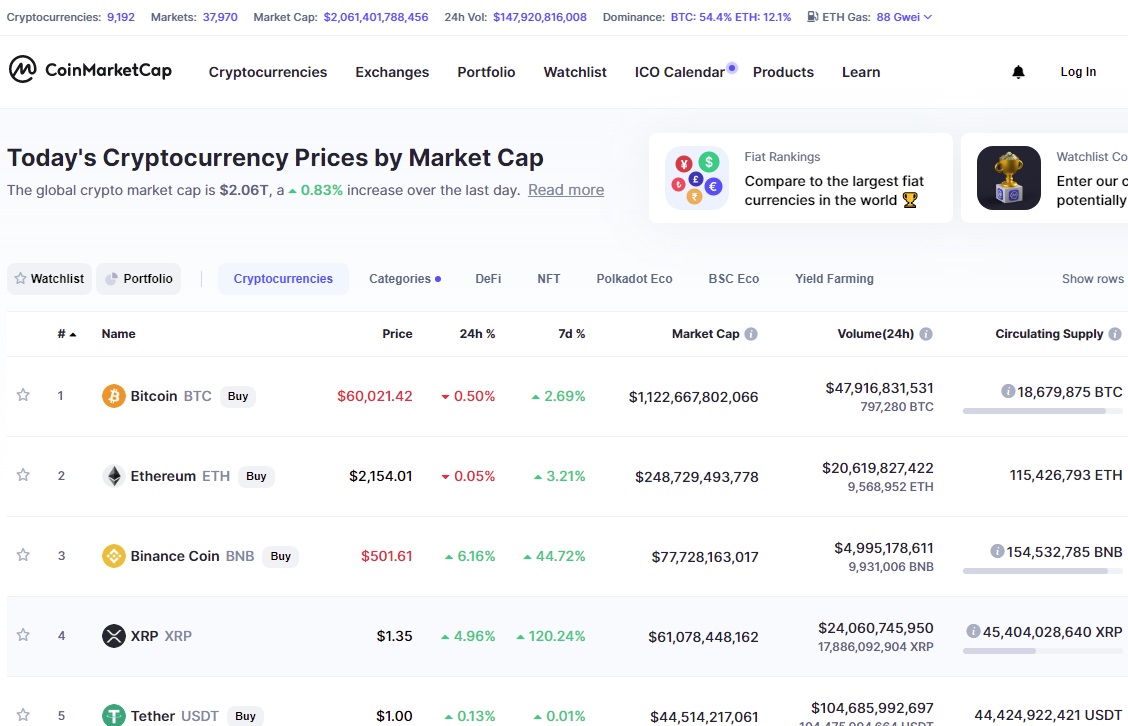The image size is (1128, 726).
Task: Open Market Cap info icon
Action: point(751,334)
